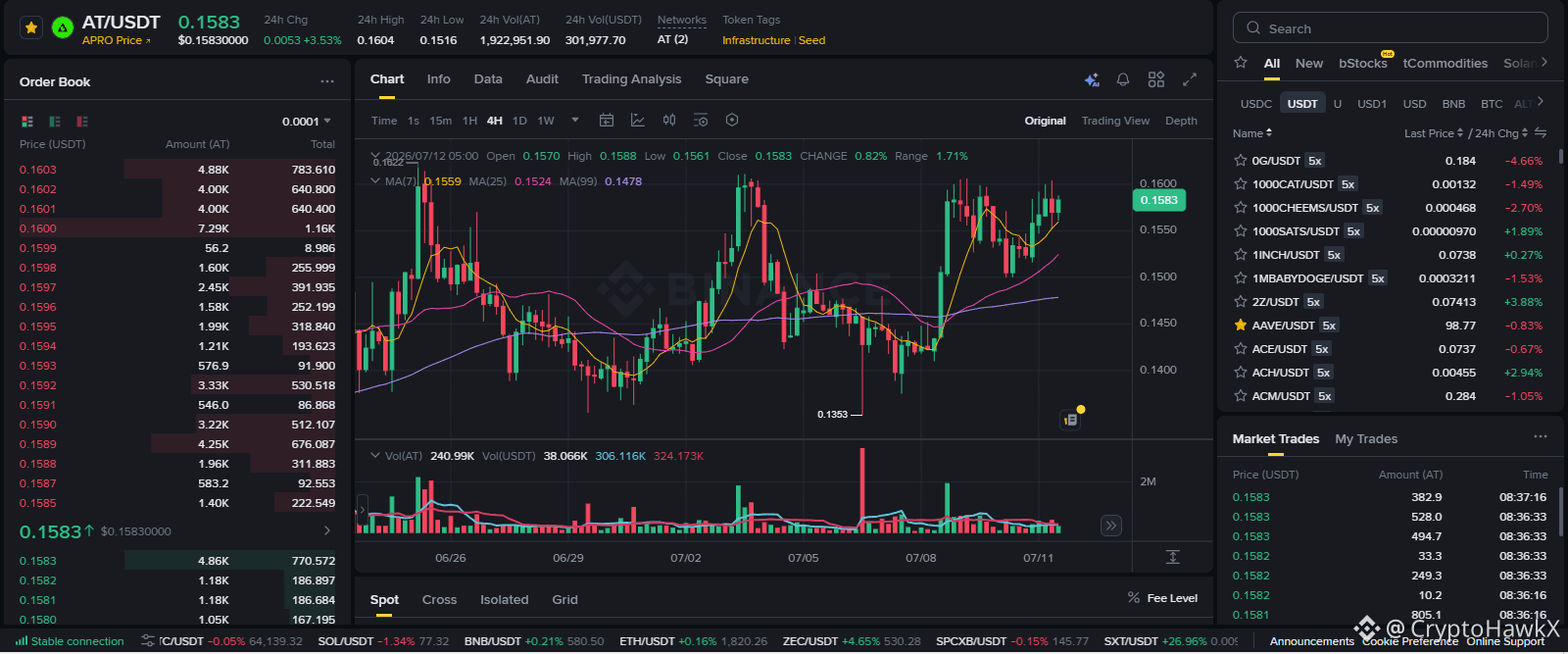1568x654 pixels.
Task: Filter pairs by BNB quote
Action: pyautogui.click(x=1453, y=103)
